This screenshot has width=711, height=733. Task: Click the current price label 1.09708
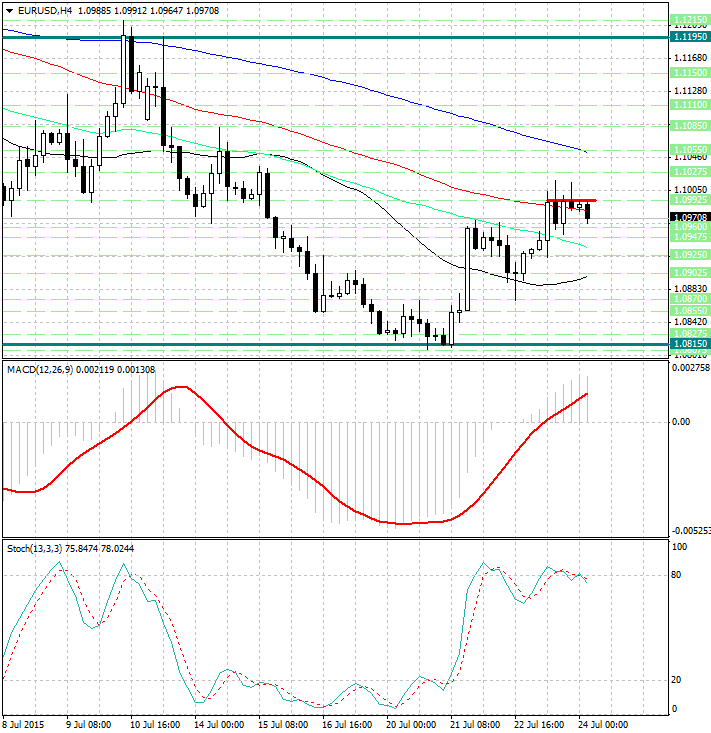pos(690,217)
